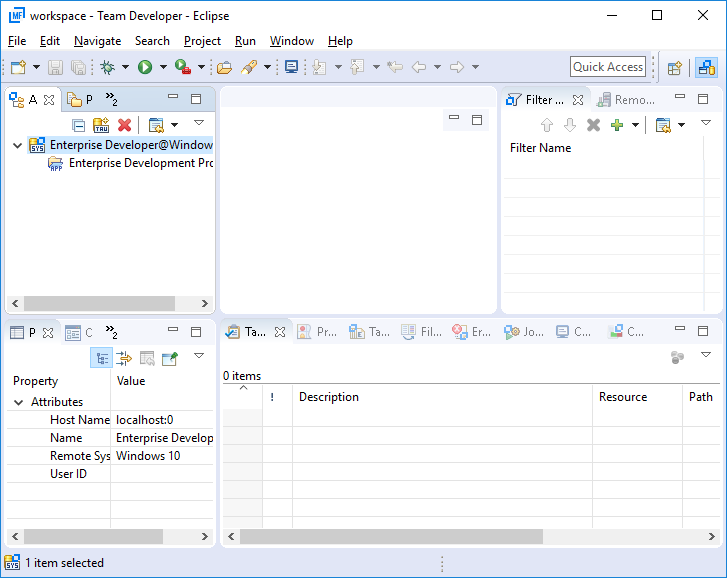Click the open folder toolbar icon
The height and width of the screenshot is (578, 727).
pyautogui.click(x=224, y=67)
